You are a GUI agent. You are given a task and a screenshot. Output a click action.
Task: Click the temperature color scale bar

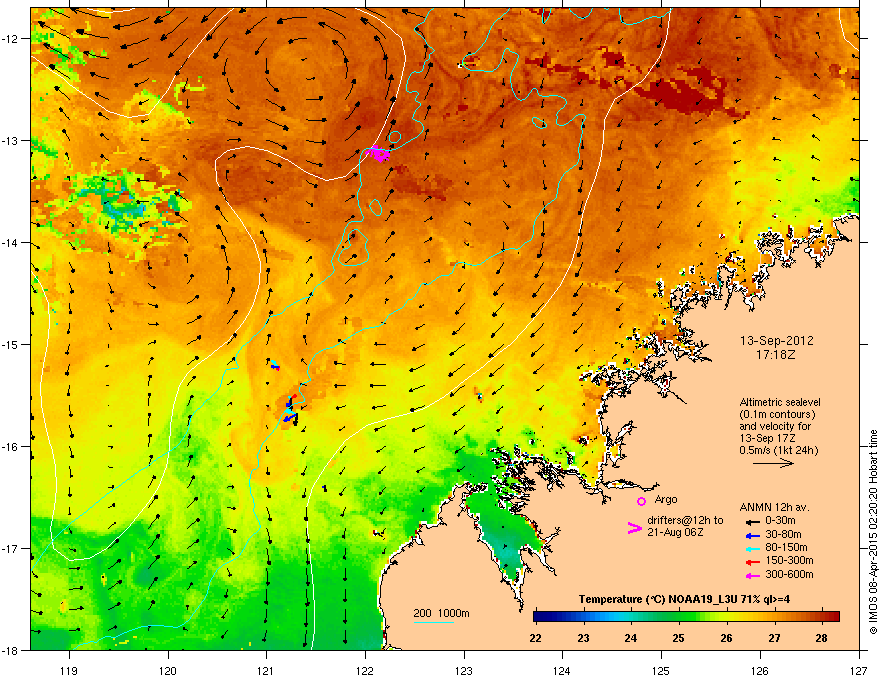click(686, 616)
